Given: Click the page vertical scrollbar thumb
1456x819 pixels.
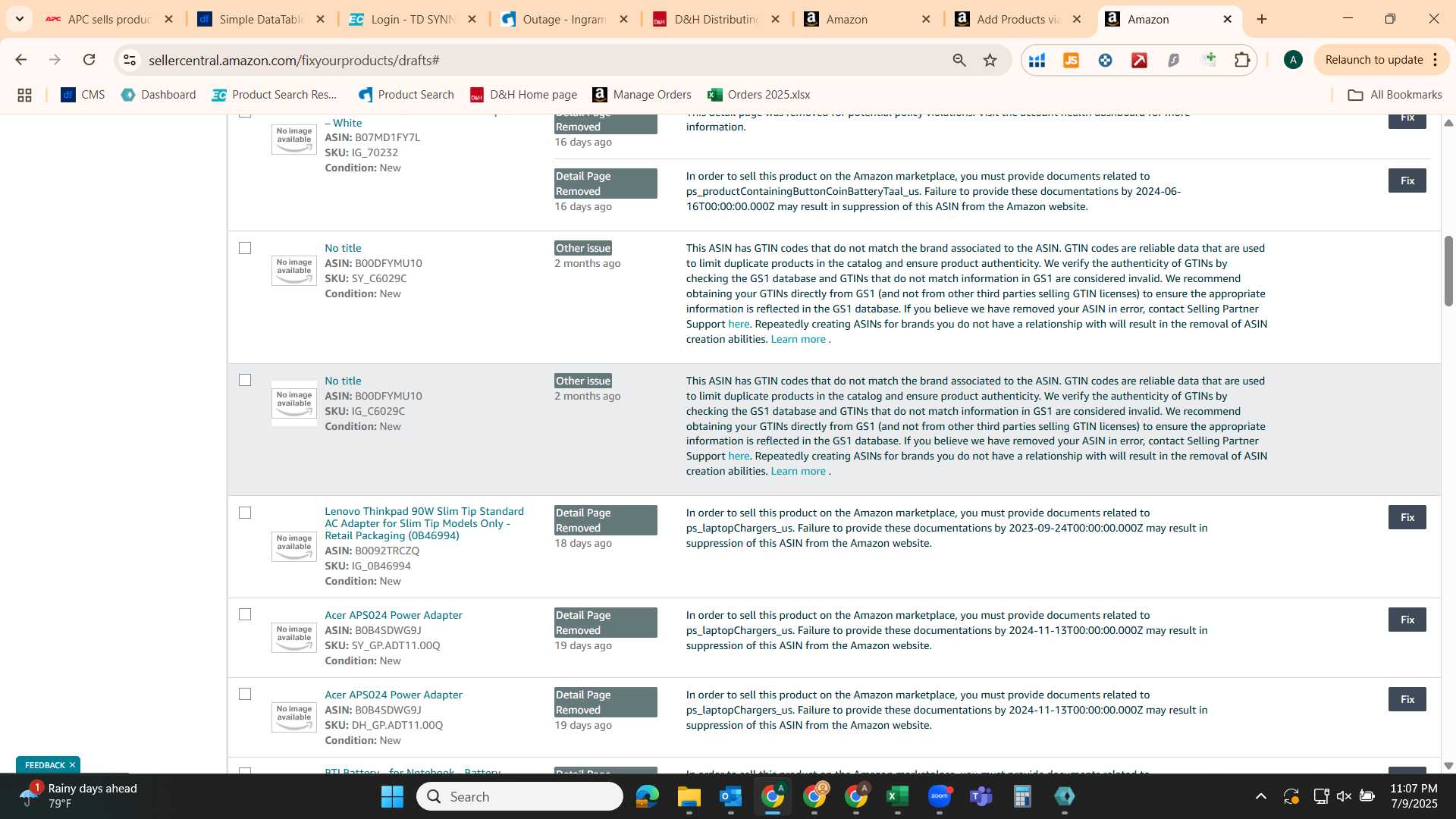Looking at the screenshot, I should pos(1448,271).
